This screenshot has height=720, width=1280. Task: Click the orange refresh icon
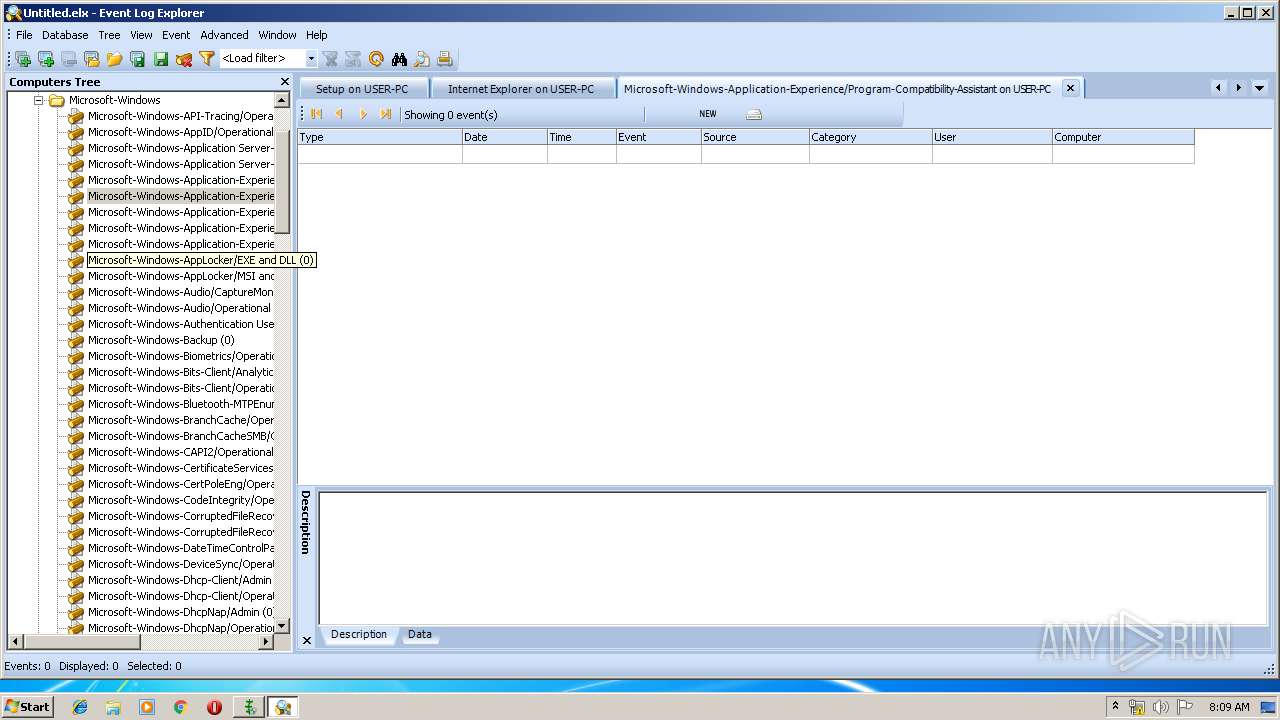click(x=376, y=59)
